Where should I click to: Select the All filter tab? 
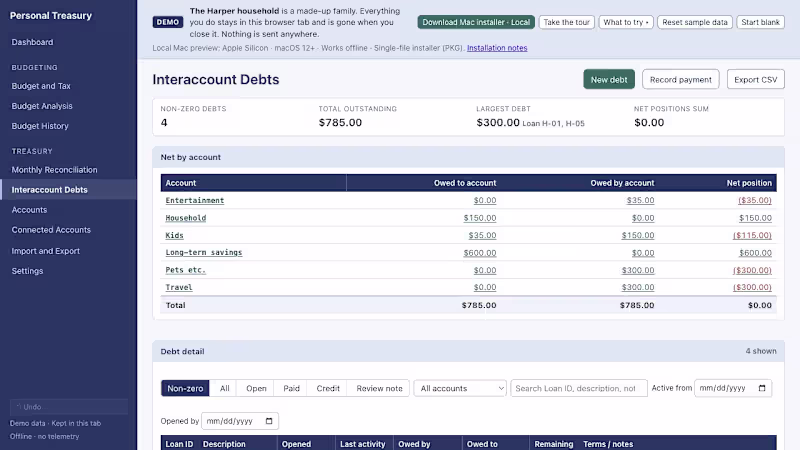coord(224,388)
